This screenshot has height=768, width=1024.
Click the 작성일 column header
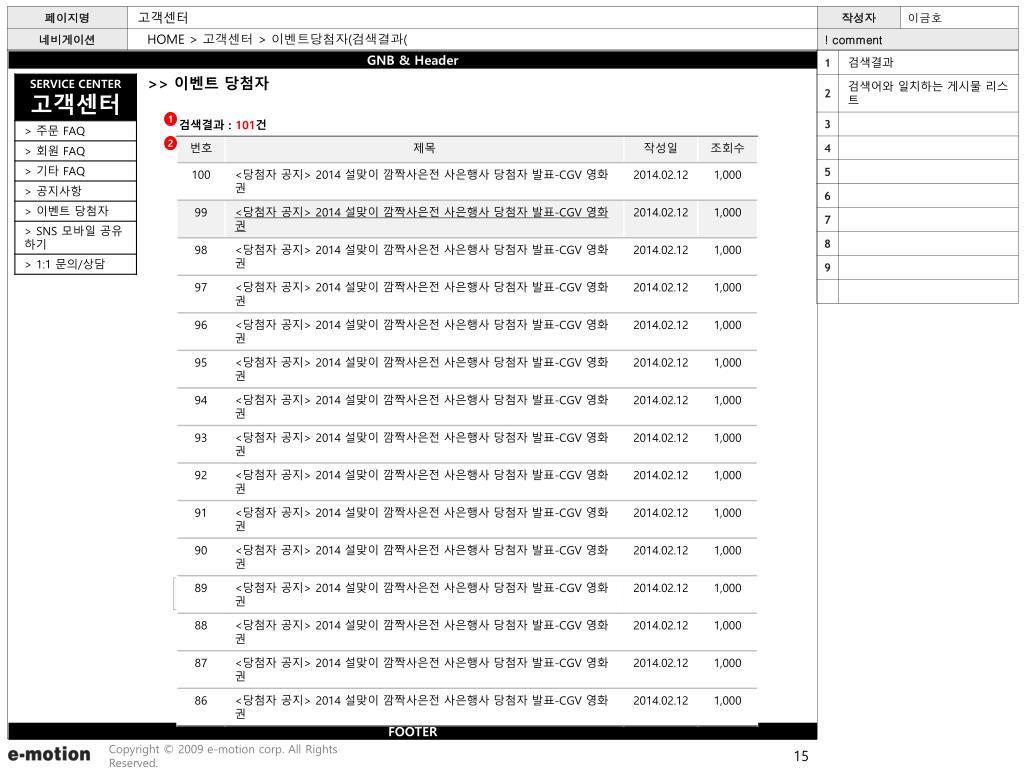click(x=660, y=148)
